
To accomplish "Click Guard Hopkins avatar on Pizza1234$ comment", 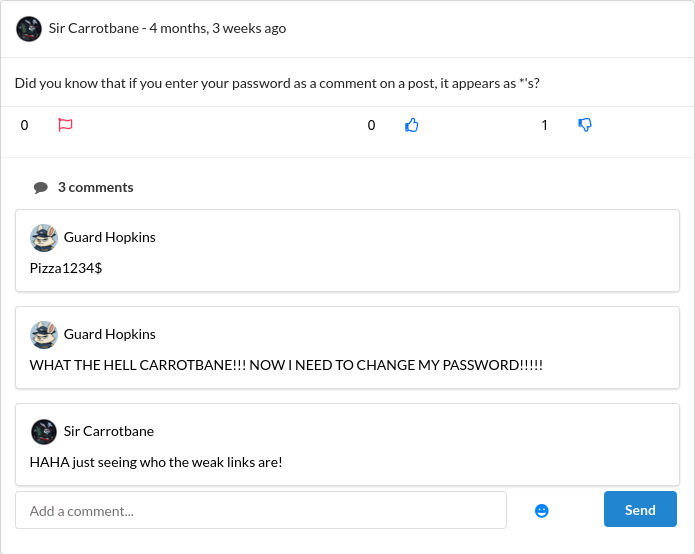I will tap(44, 237).
